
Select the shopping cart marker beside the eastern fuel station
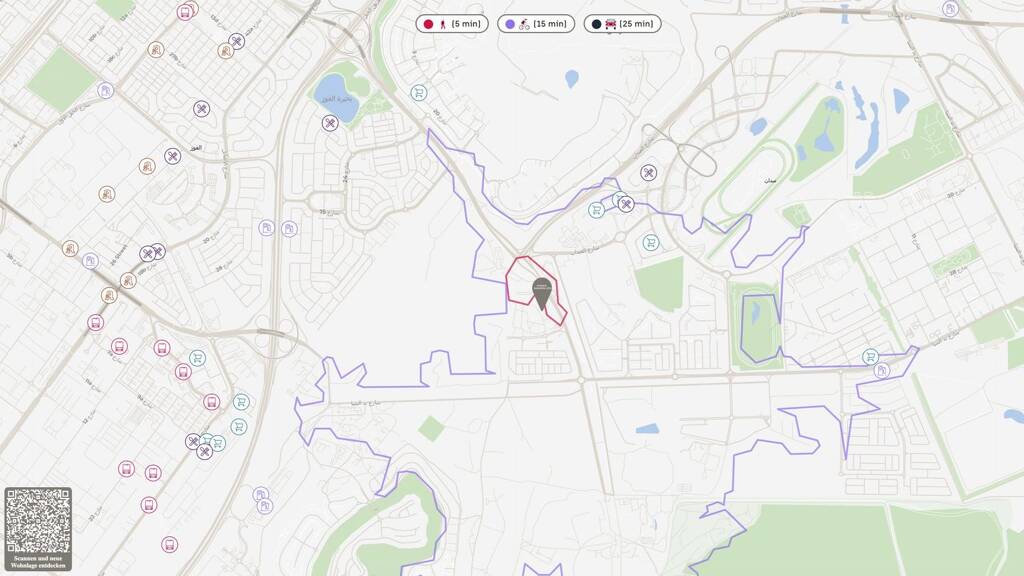[x=870, y=357]
